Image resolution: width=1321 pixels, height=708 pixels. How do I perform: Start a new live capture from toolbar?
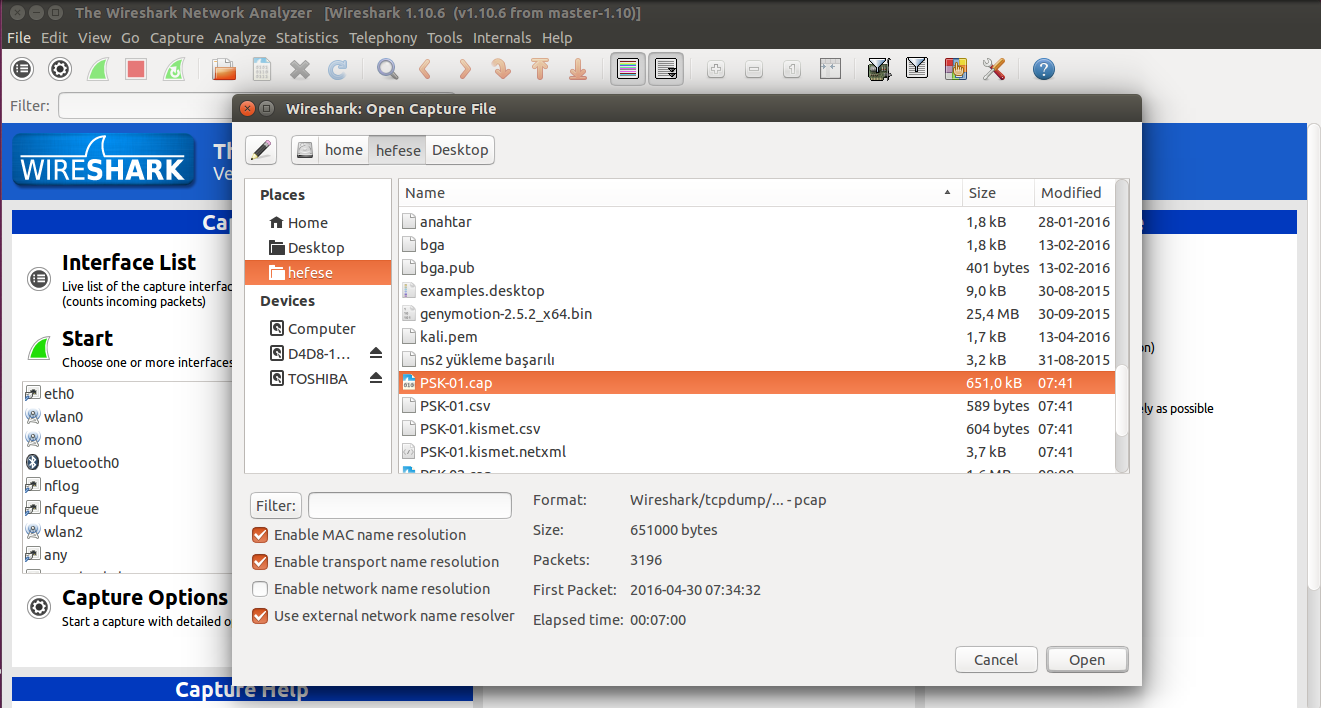[x=98, y=69]
